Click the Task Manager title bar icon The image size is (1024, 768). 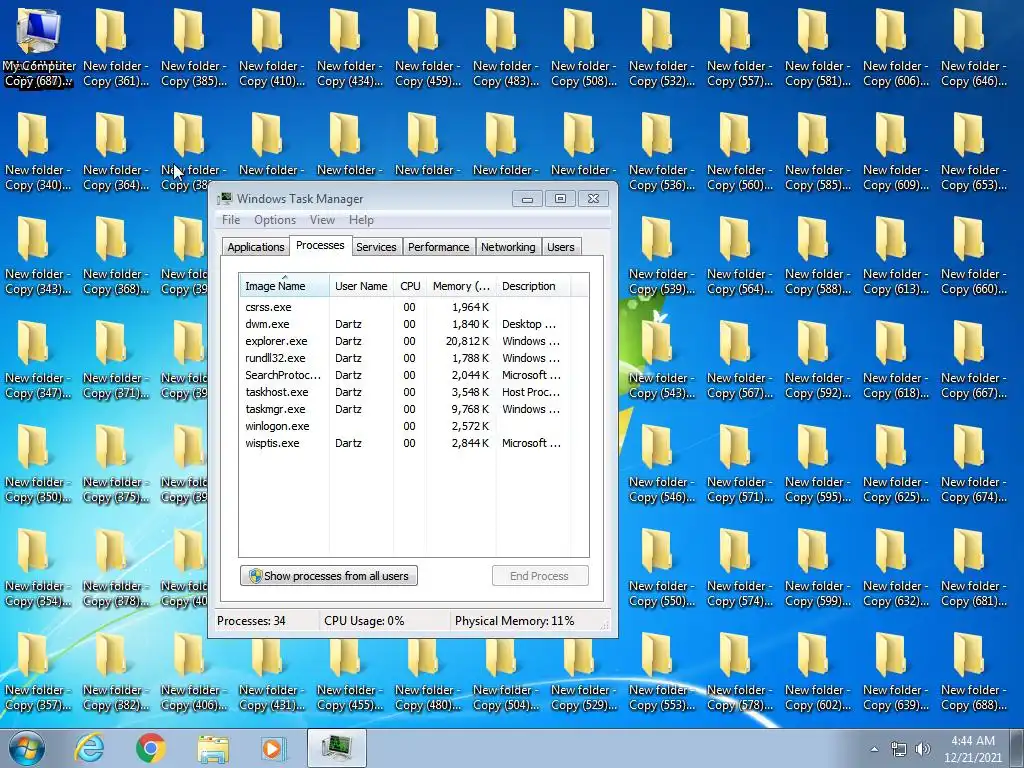point(225,199)
